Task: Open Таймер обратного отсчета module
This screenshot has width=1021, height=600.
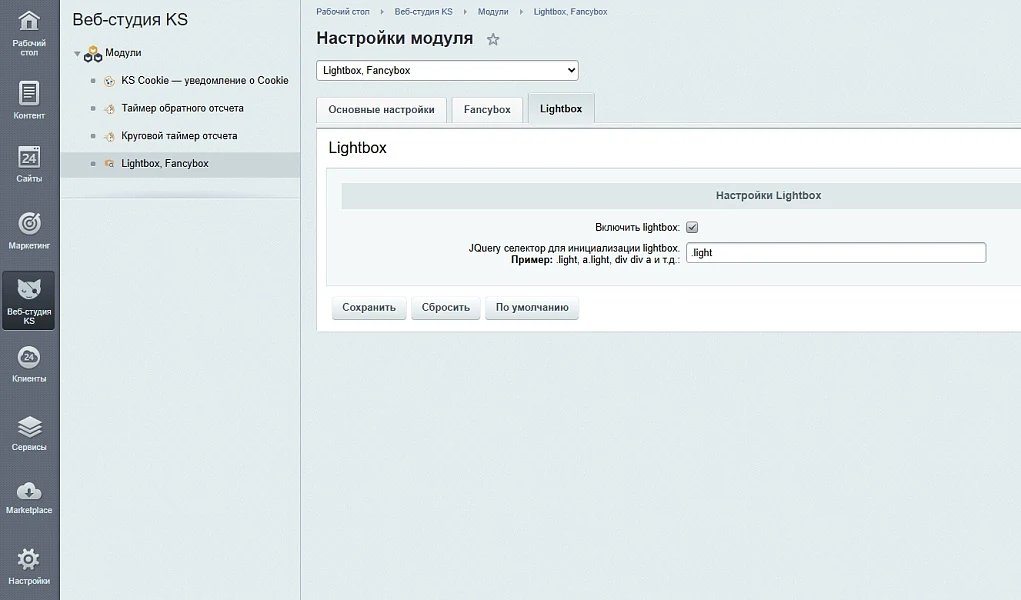Action: click(182, 108)
